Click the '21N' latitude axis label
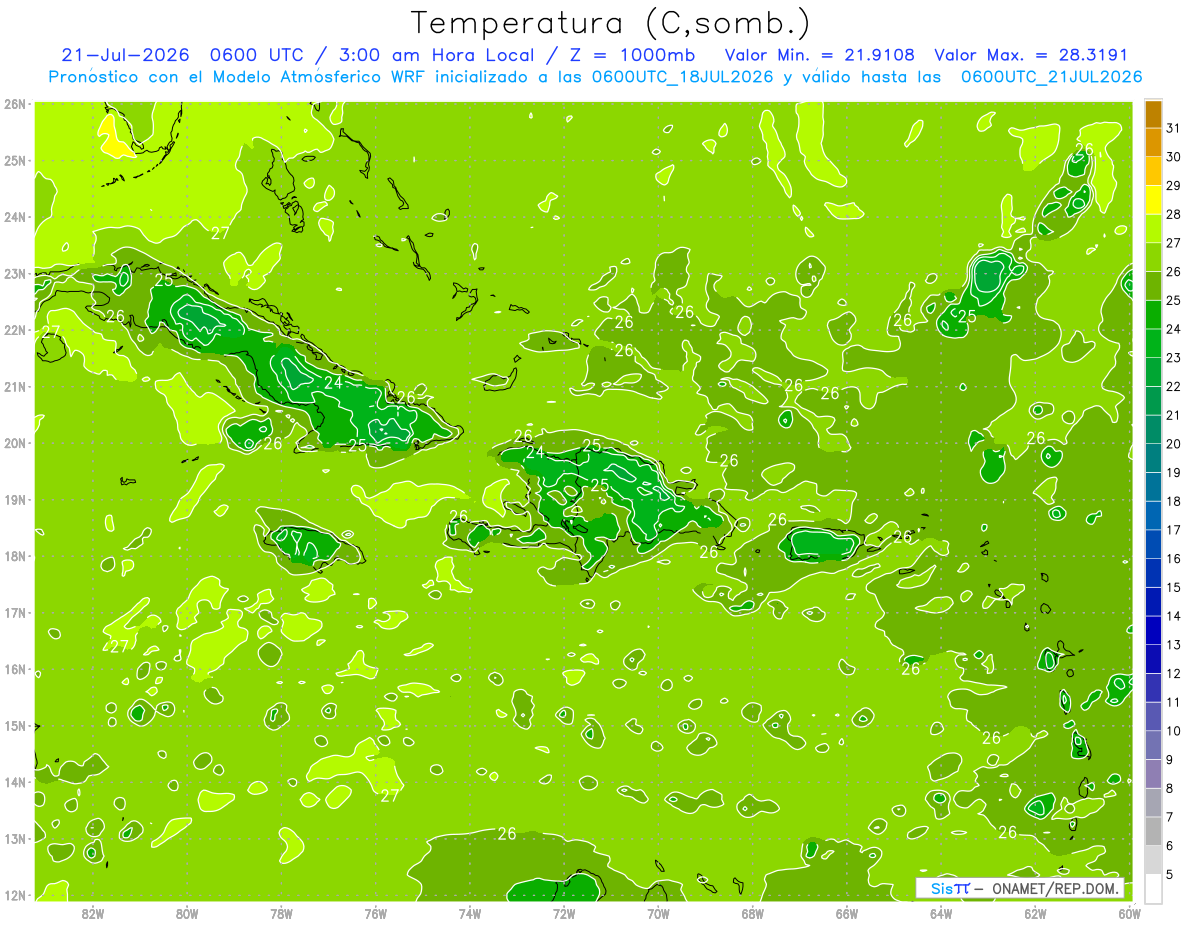 point(15,387)
